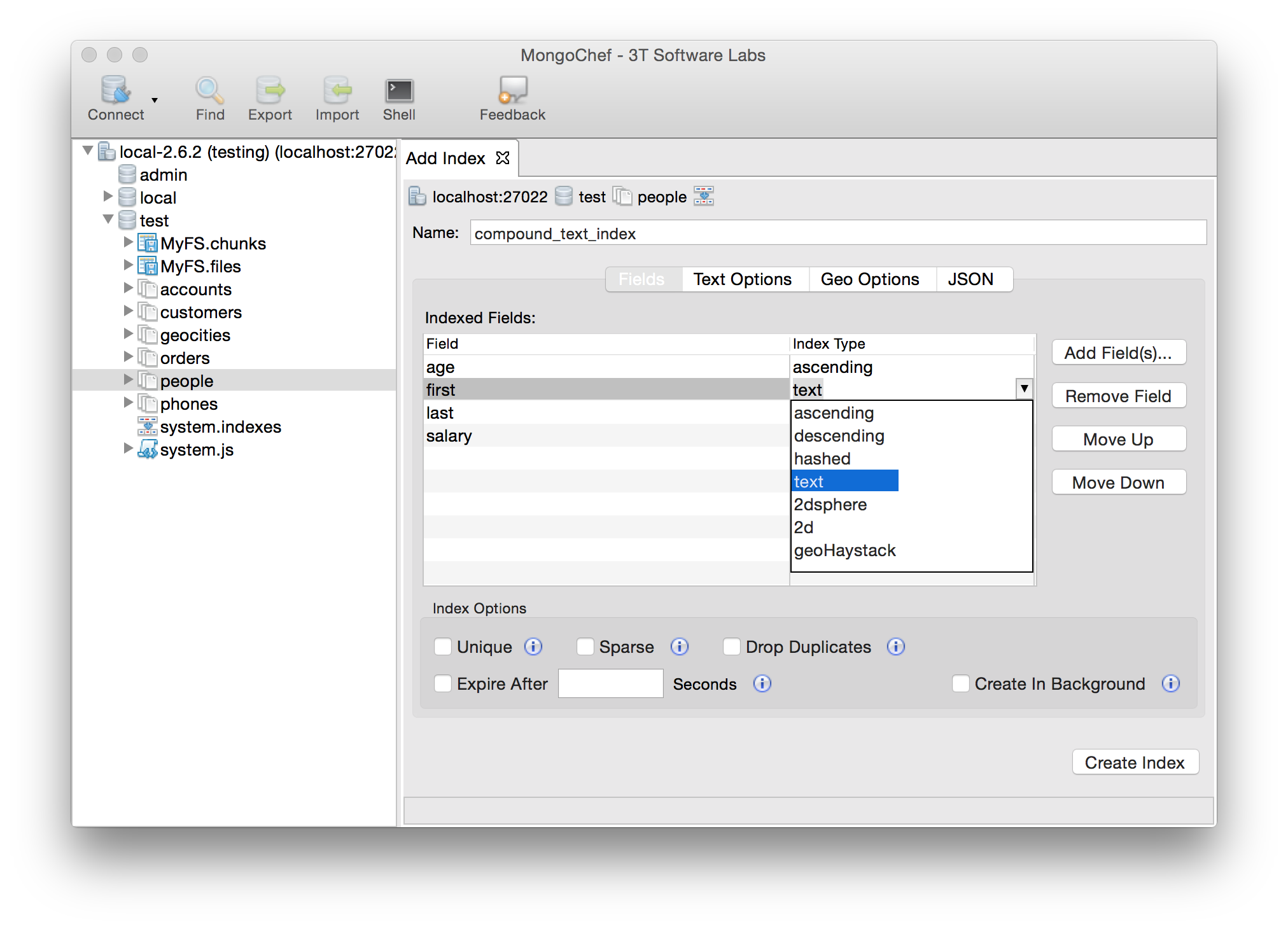1288x929 pixels.
Task: Expand the local database node
Action: 108,197
